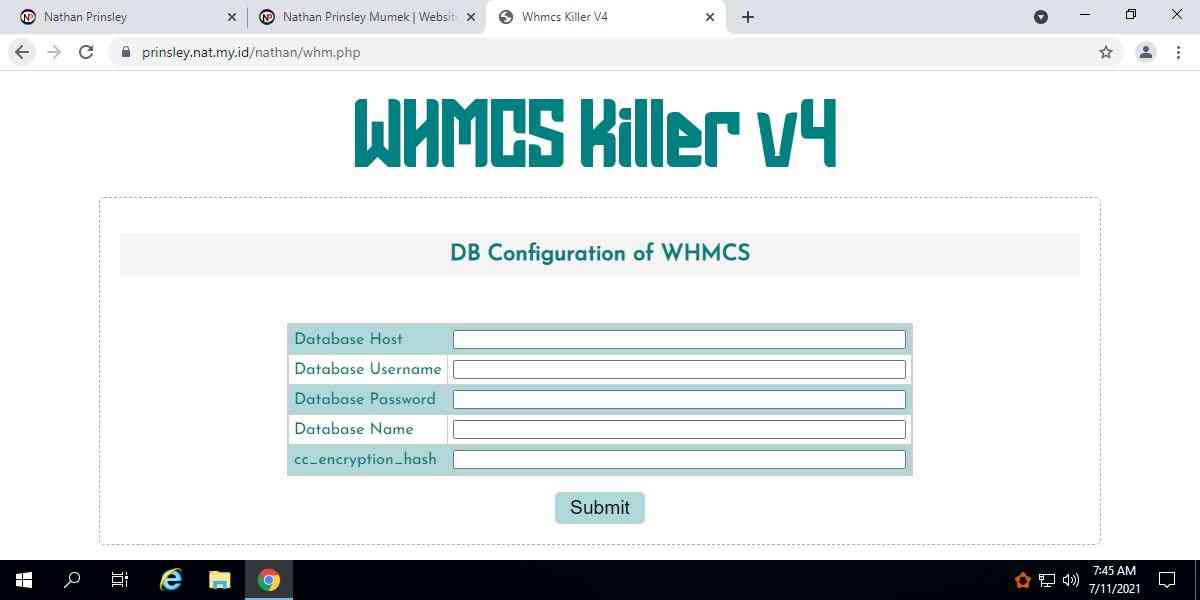Expand the tab search dropdown
The width and height of the screenshot is (1200, 600).
[x=1041, y=17]
